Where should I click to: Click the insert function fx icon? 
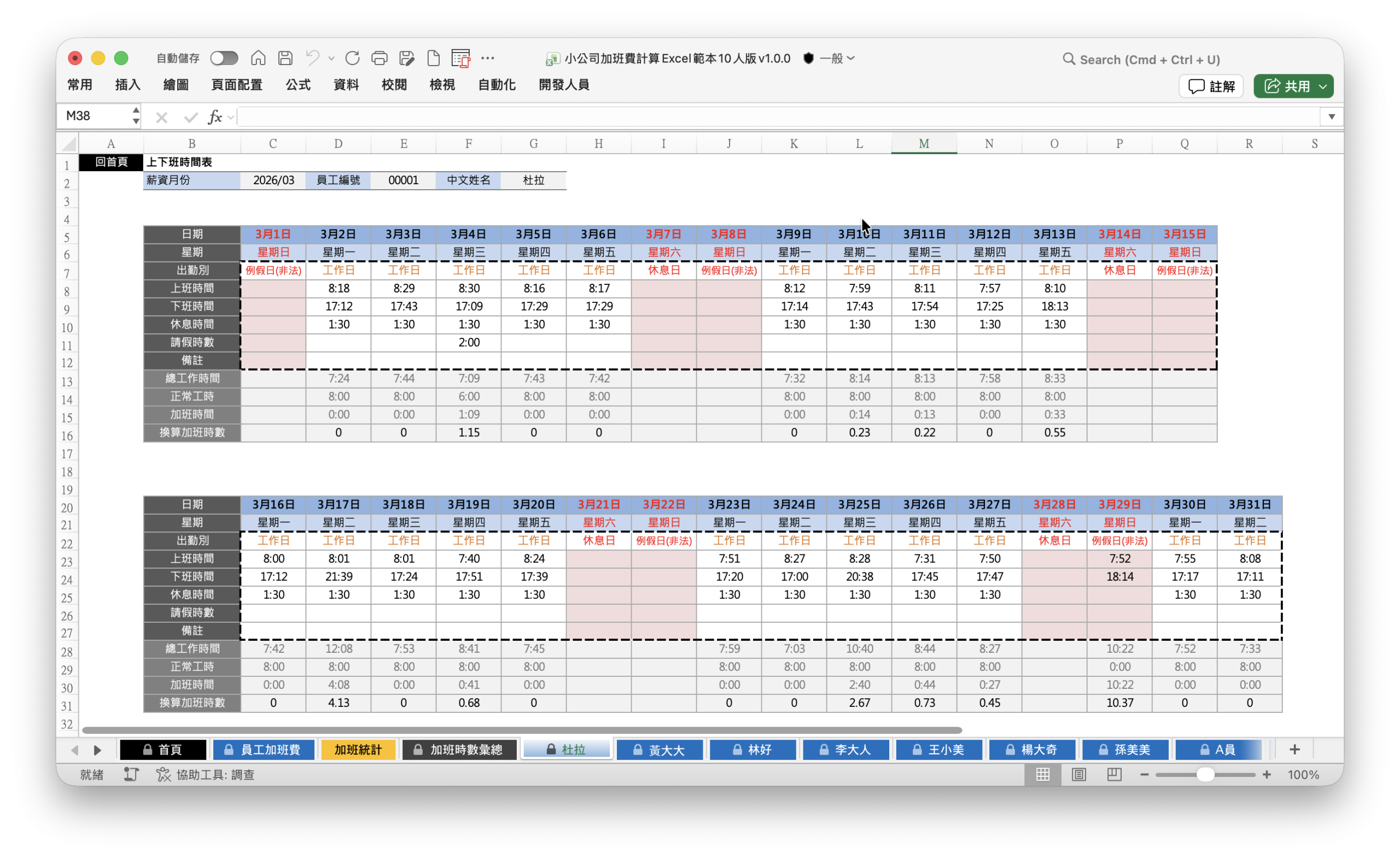[214, 117]
